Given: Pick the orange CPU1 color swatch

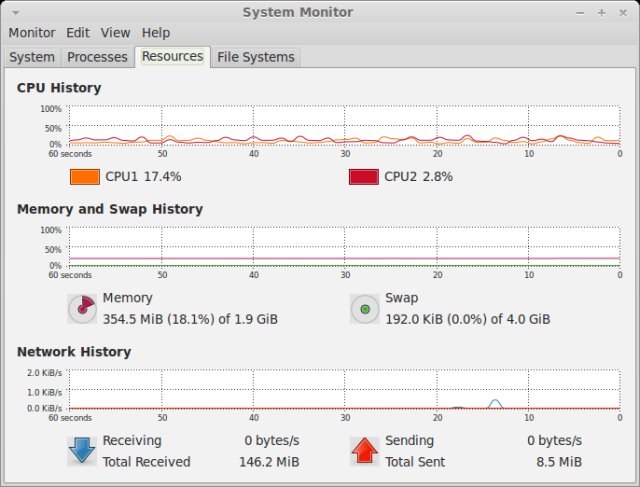Looking at the screenshot, I should [84, 177].
